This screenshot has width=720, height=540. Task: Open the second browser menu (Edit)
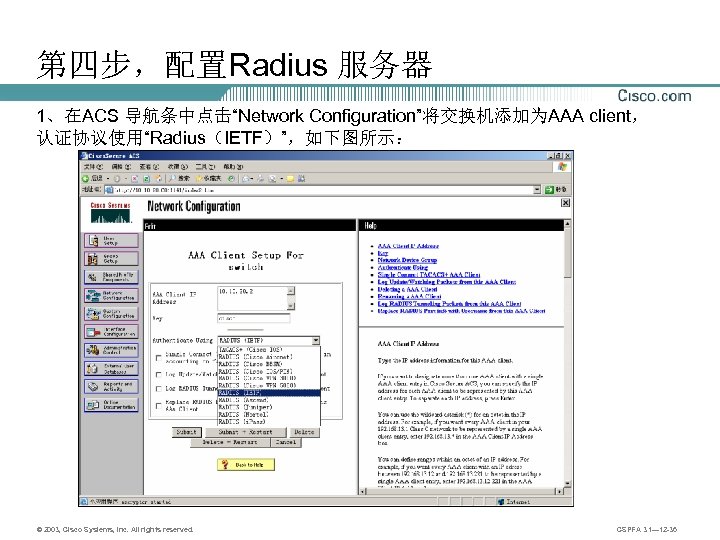tap(121, 167)
